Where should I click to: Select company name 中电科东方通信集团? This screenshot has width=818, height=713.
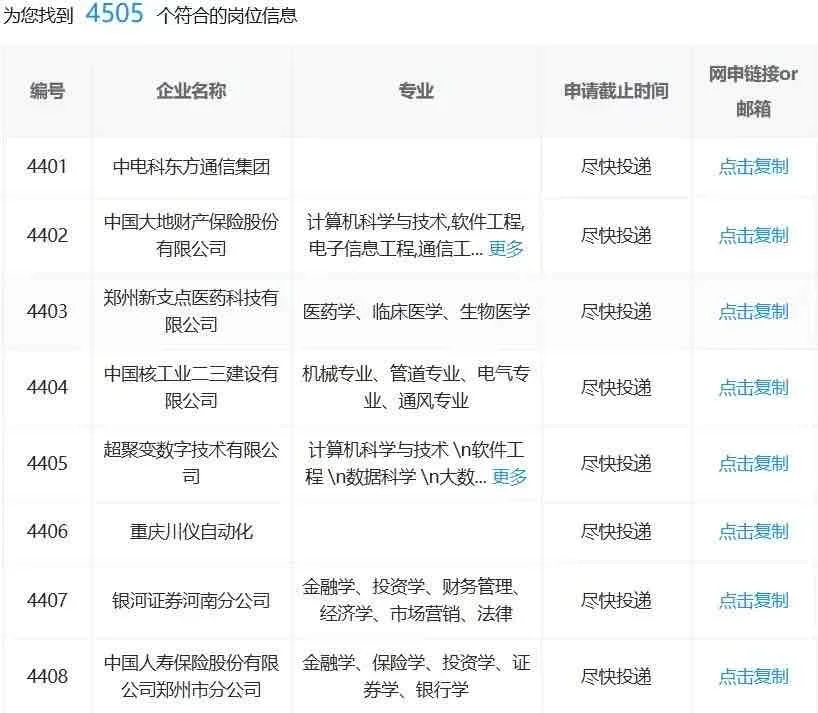[191, 167]
